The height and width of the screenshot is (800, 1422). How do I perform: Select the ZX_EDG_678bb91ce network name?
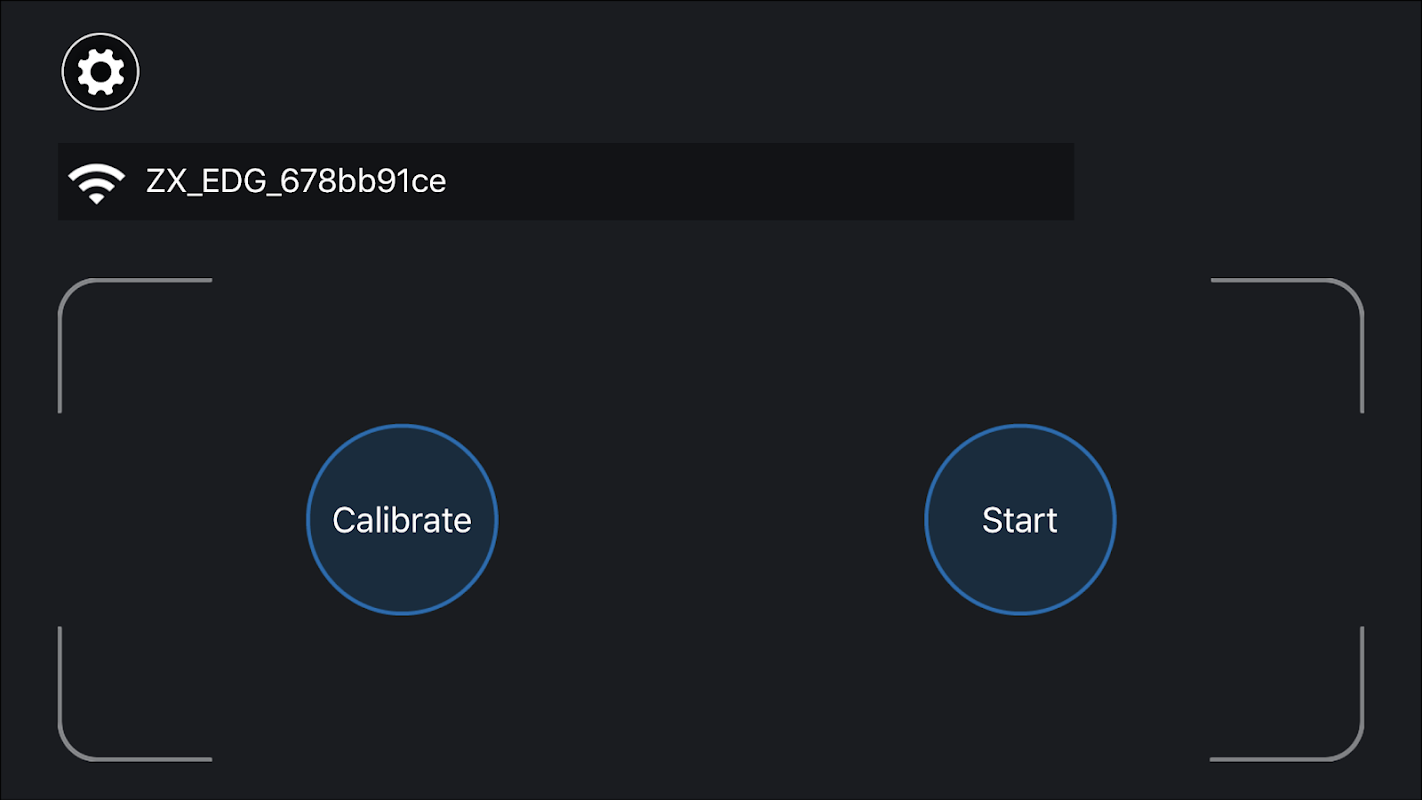pos(296,181)
